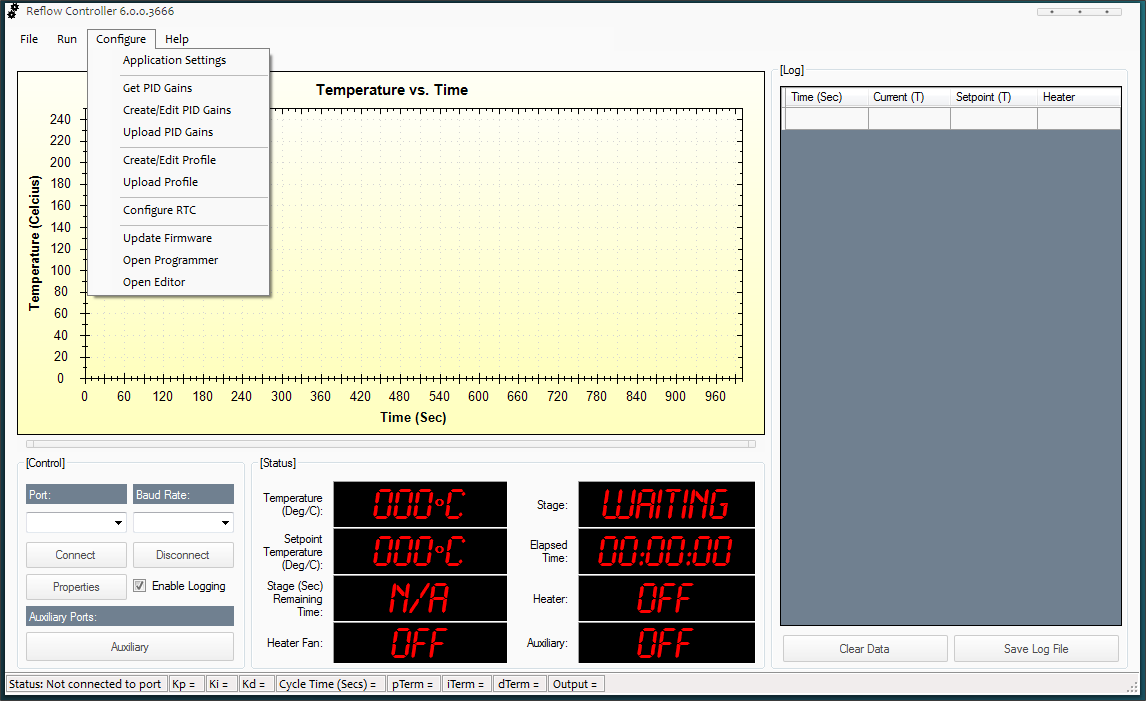Click the Save Log File button
The image size is (1146, 701).
[1036, 649]
